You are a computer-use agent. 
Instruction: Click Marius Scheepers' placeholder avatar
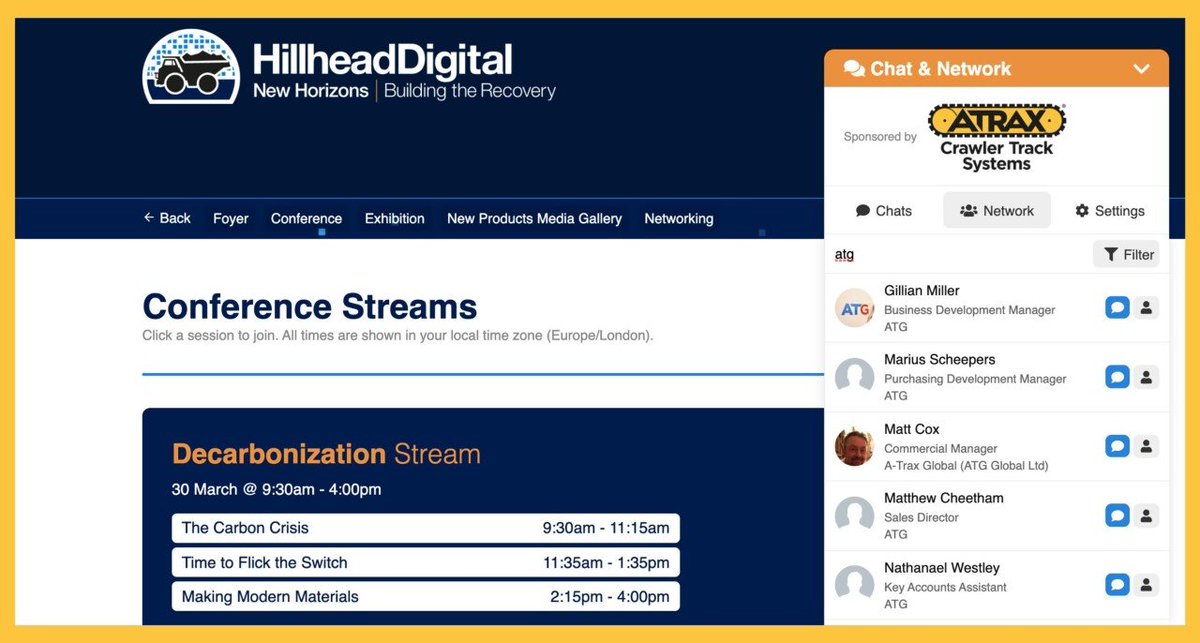[855, 377]
